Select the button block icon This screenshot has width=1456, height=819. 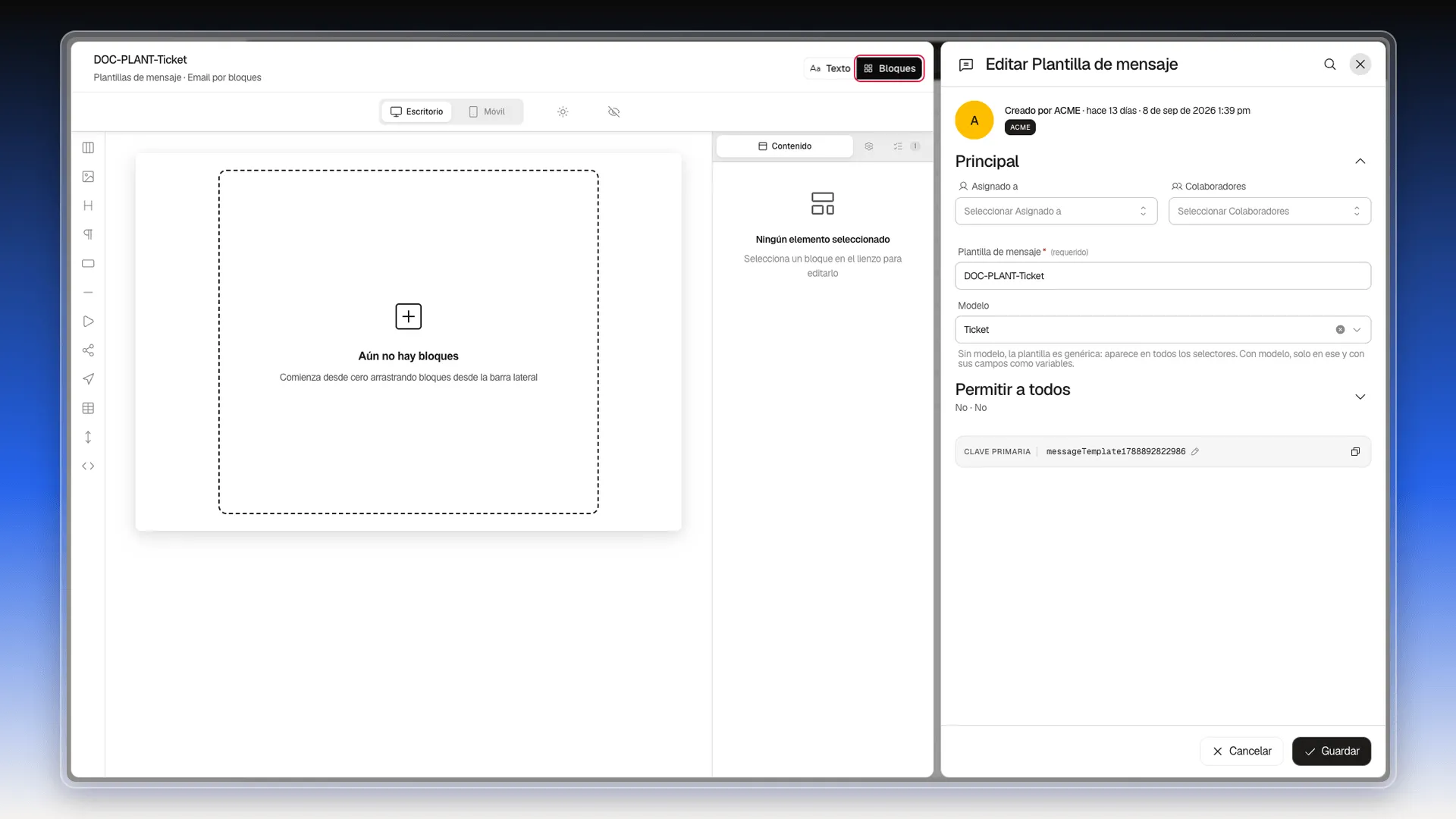click(x=88, y=264)
